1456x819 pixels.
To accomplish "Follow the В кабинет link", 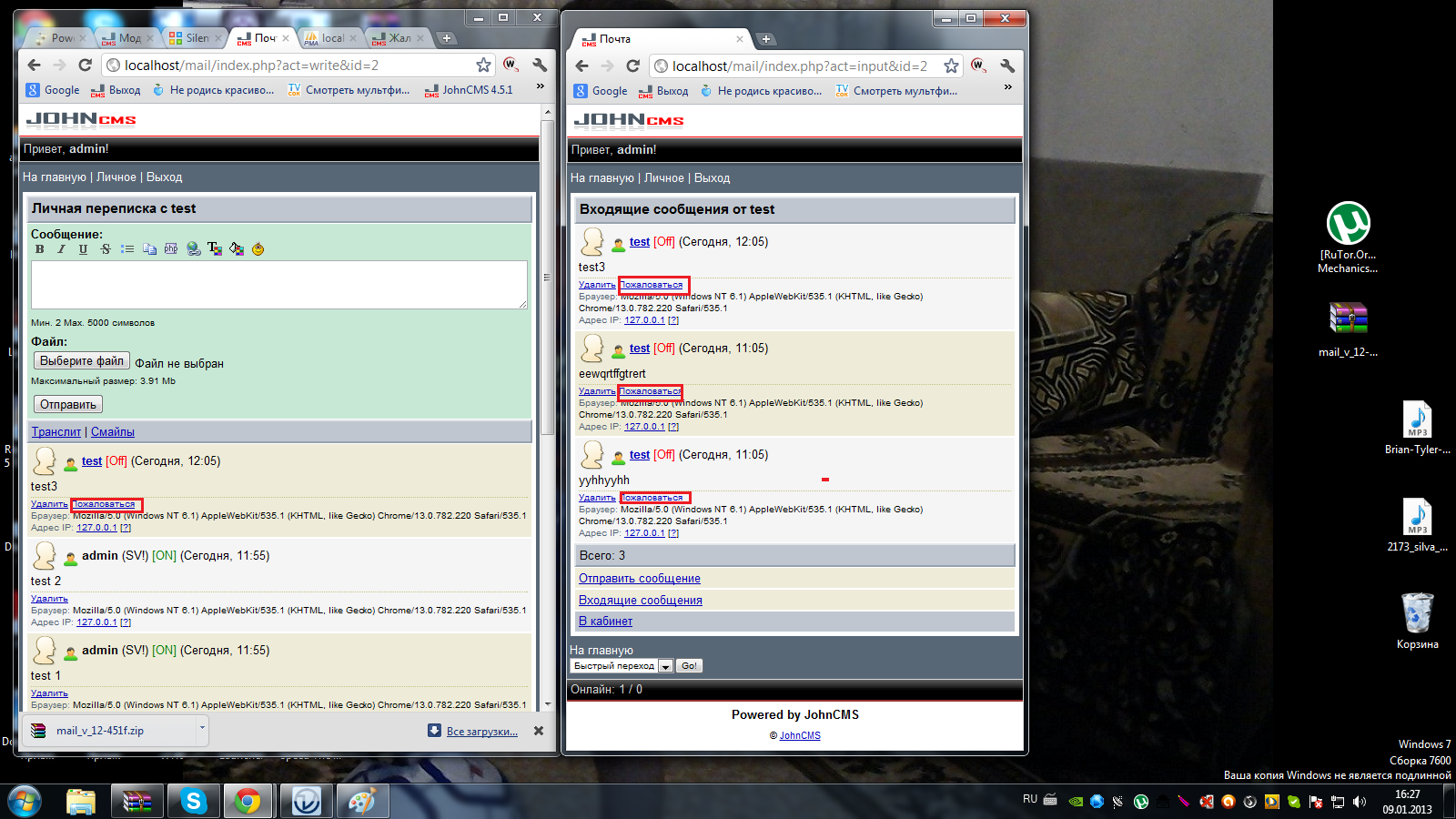I will coord(605,622).
